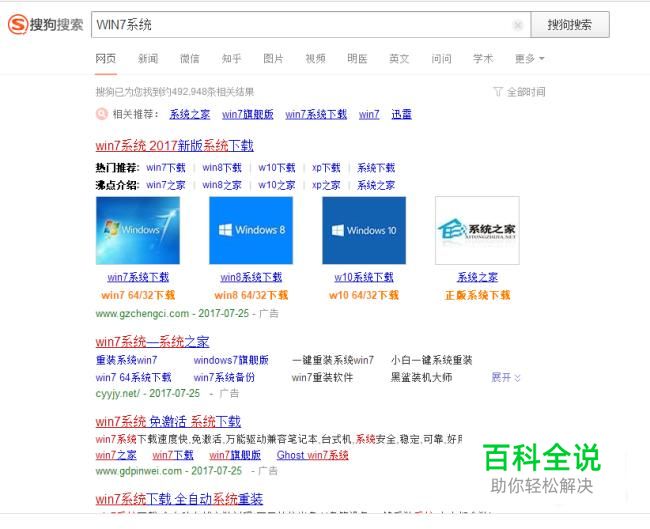This screenshot has height=529, width=650.
Task: Click win7下载 in 热门推荐 row
Action: (x=166, y=167)
